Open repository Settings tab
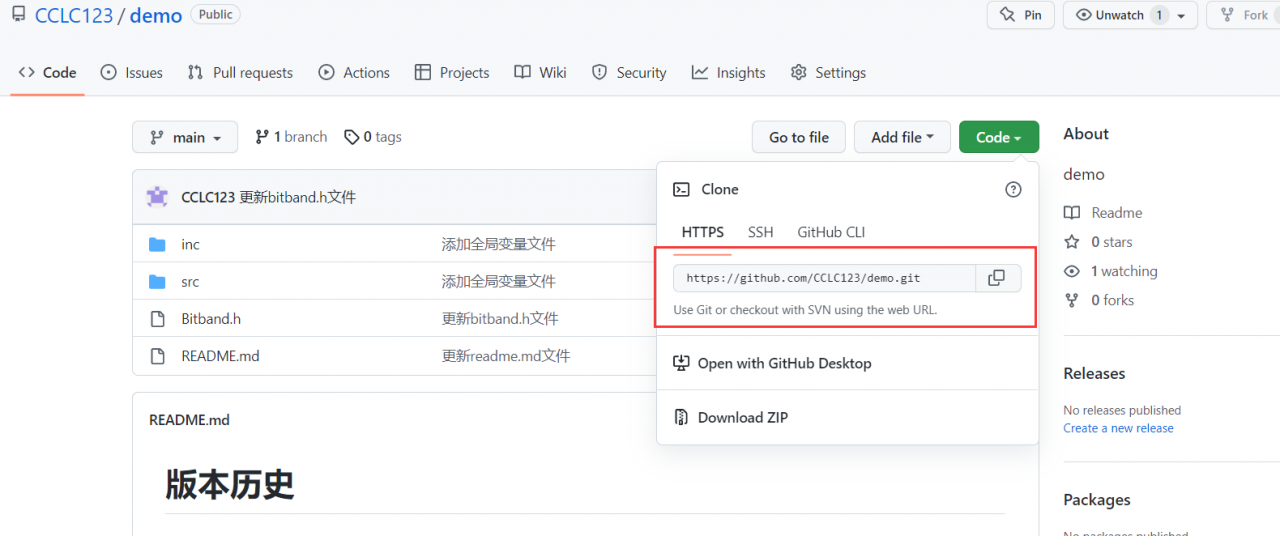Image resolution: width=1280 pixels, height=536 pixels. (x=828, y=72)
